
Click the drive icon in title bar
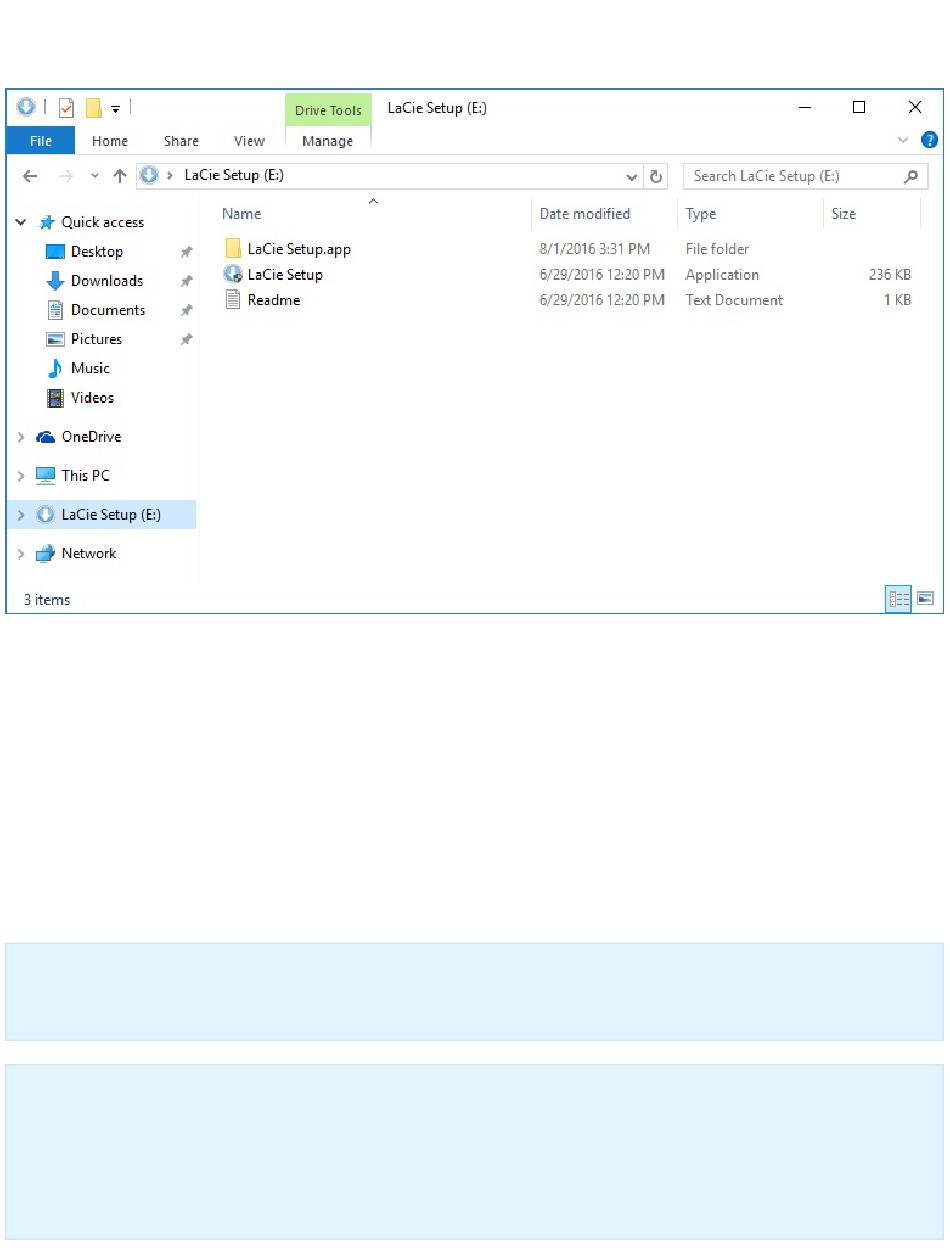click(27, 107)
